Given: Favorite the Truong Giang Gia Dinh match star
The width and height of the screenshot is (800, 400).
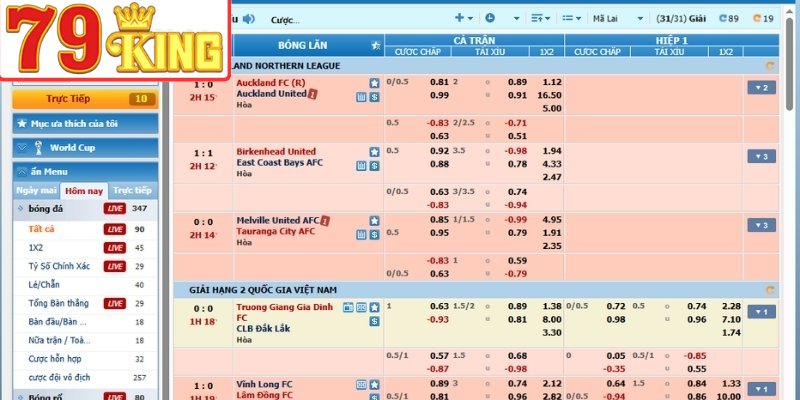Looking at the screenshot, I should 374,308.
